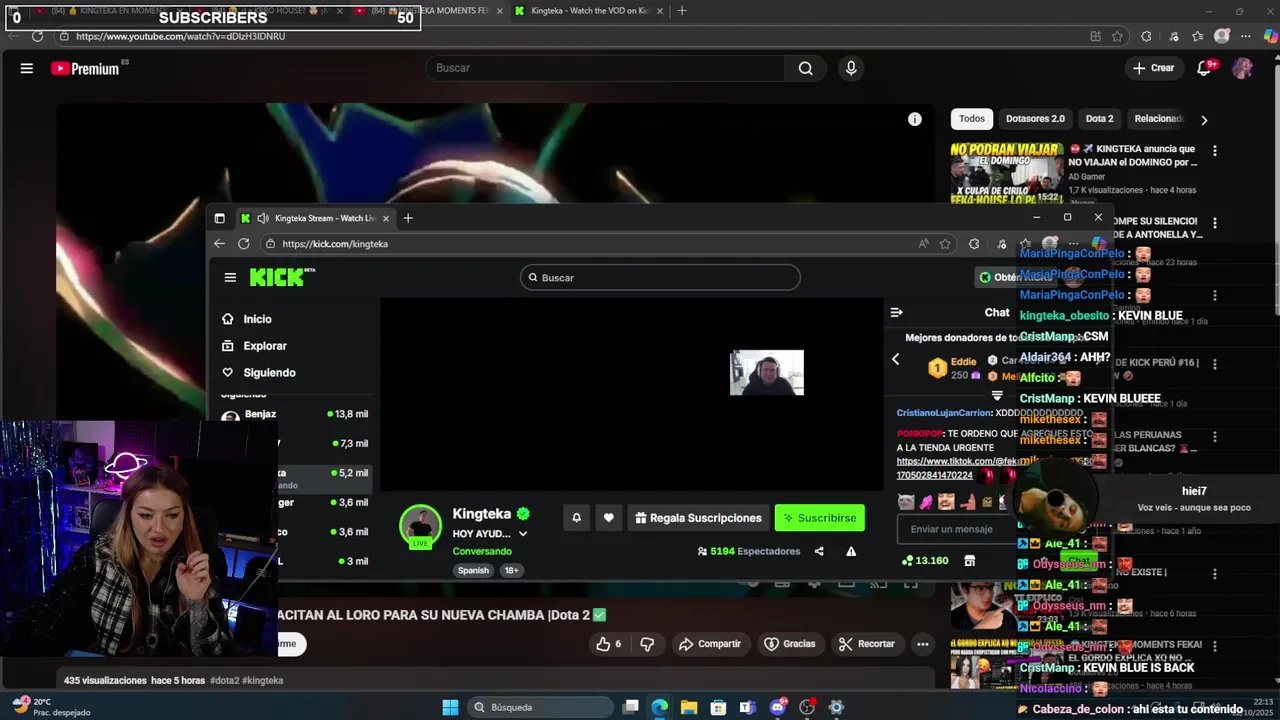The height and width of the screenshot is (720, 1280).
Task: Open a new tab in YouTube window
Action: 682,11
